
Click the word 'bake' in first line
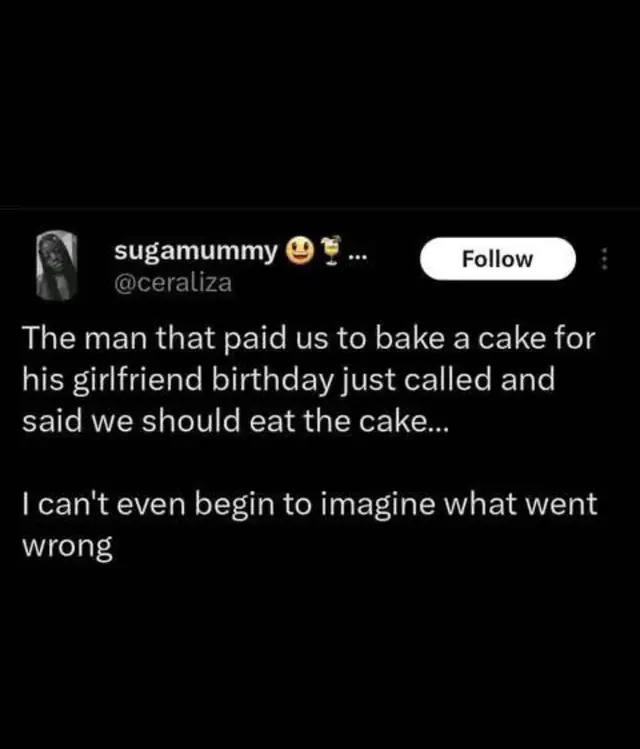tap(409, 338)
